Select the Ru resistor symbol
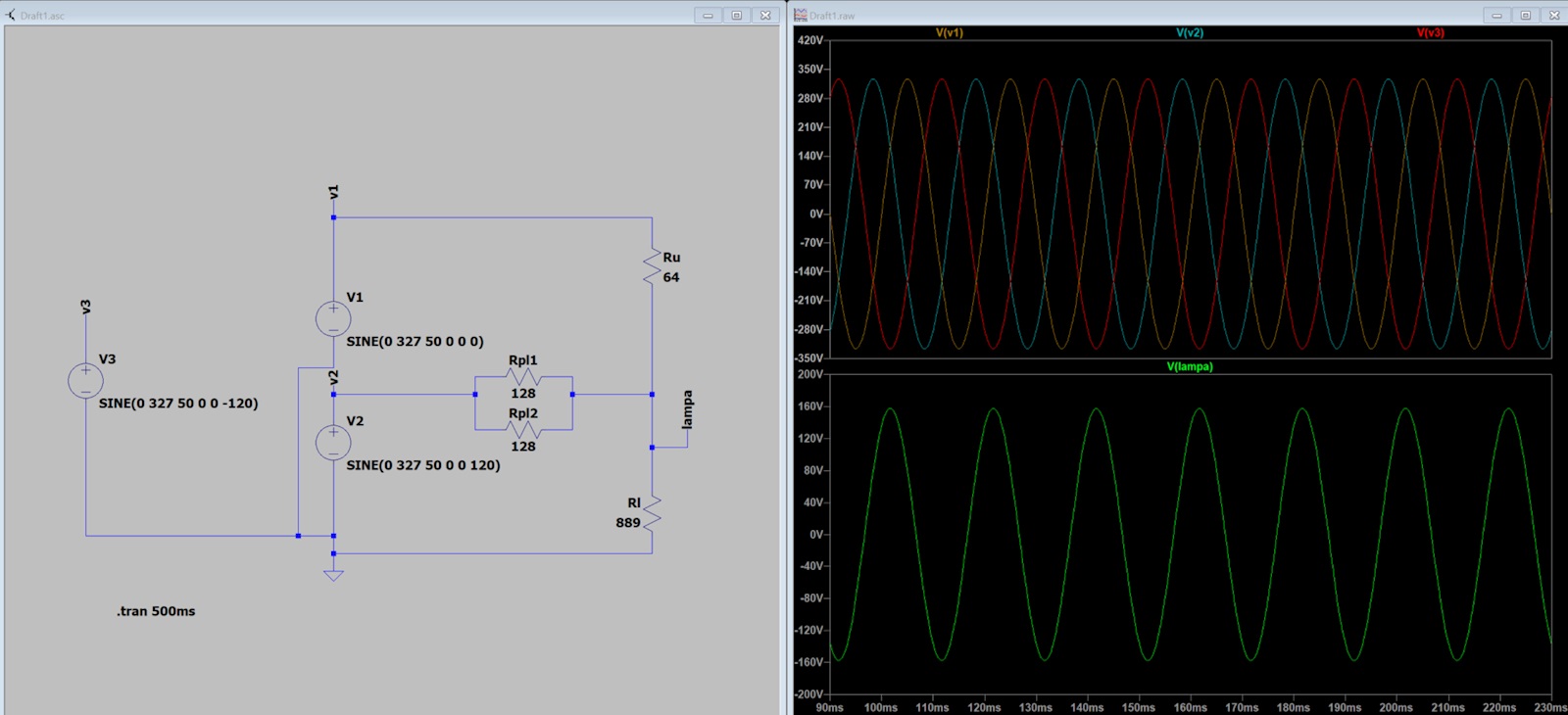Image resolution: width=1568 pixels, height=715 pixels. (x=652, y=266)
